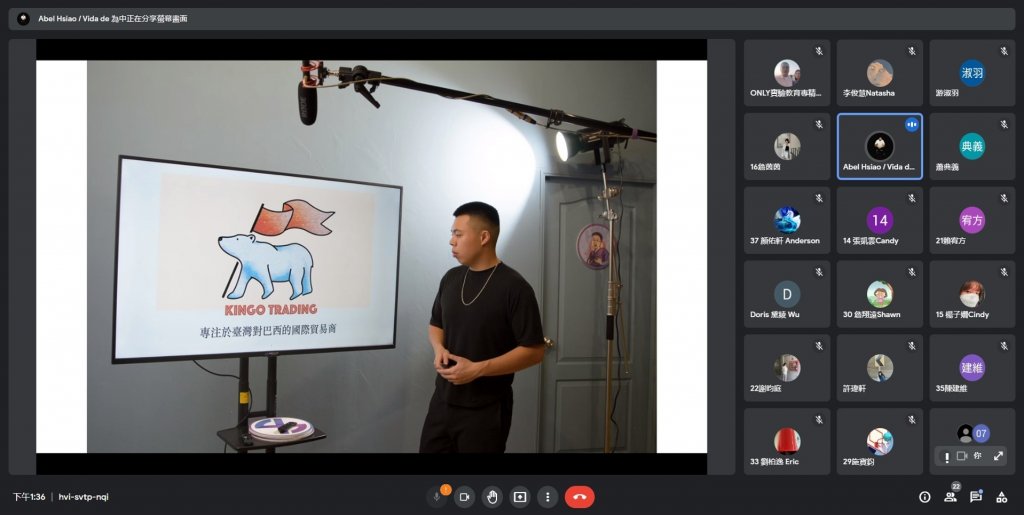Click muted mic icon on 22 tile

[819, 346]
